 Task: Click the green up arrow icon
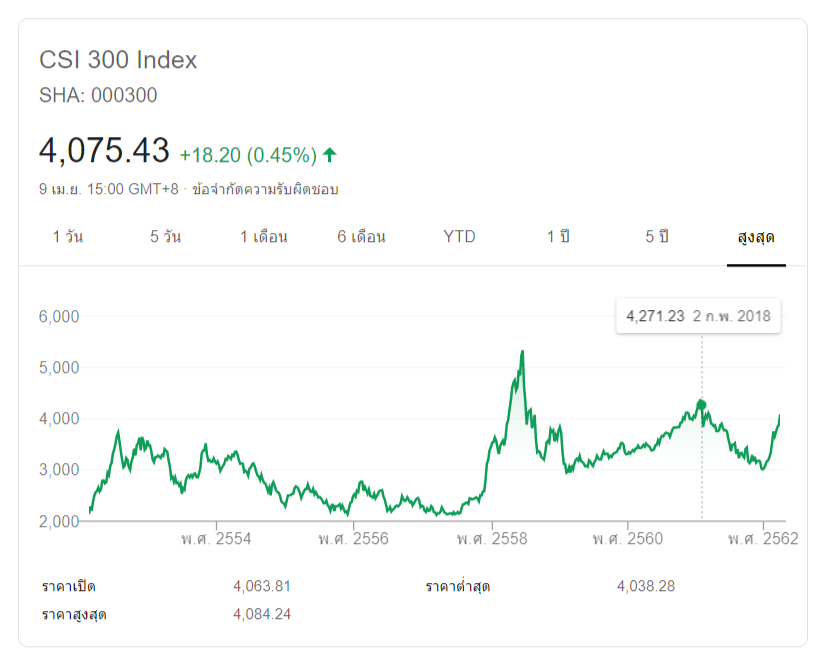(330, 155)
